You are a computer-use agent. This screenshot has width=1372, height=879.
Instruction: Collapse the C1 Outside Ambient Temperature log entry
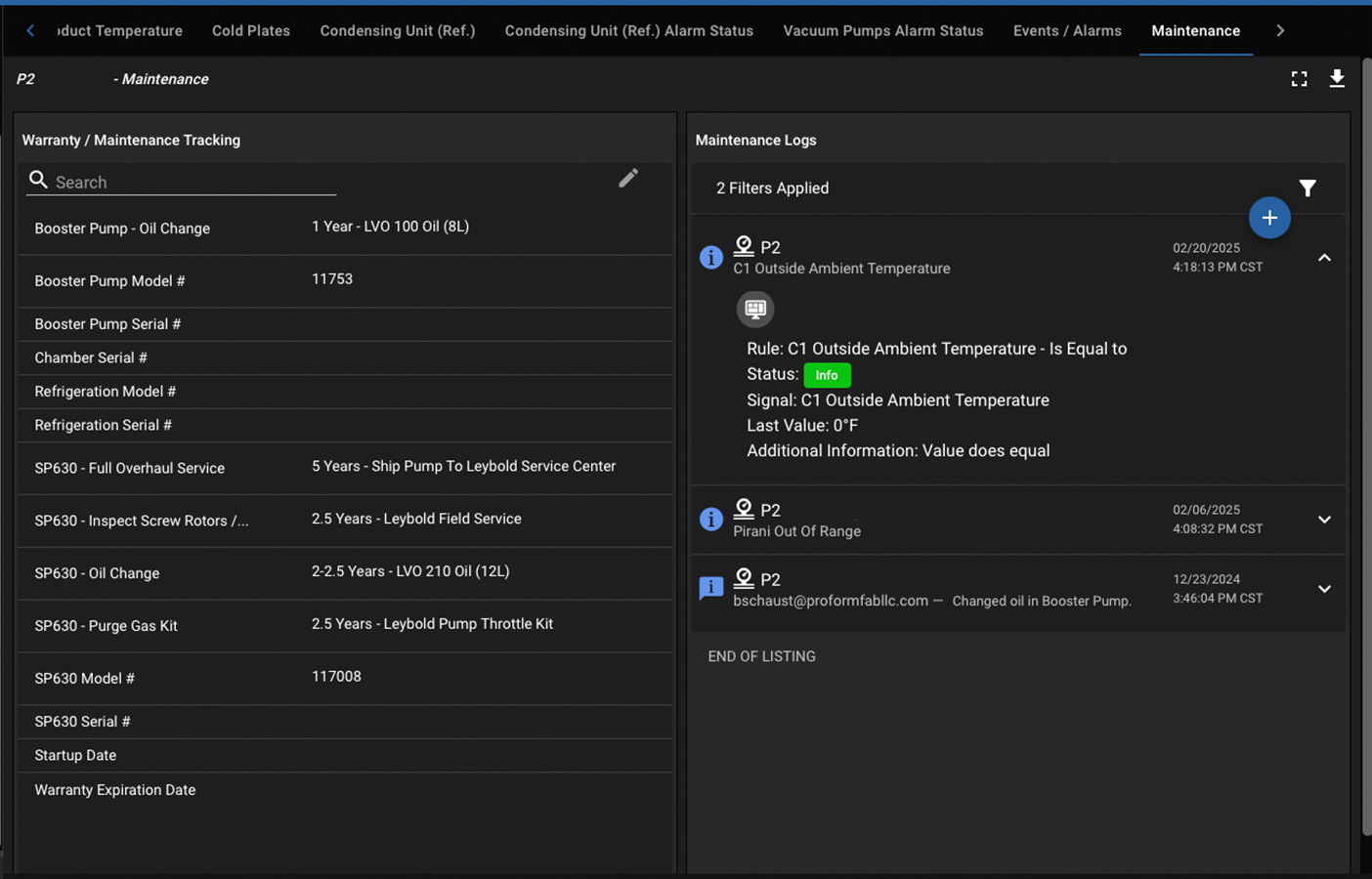point(1324,257)
